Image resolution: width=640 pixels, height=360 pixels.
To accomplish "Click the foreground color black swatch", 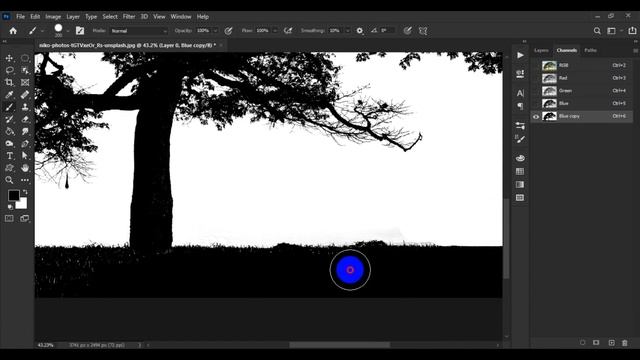I will point(13,195).
